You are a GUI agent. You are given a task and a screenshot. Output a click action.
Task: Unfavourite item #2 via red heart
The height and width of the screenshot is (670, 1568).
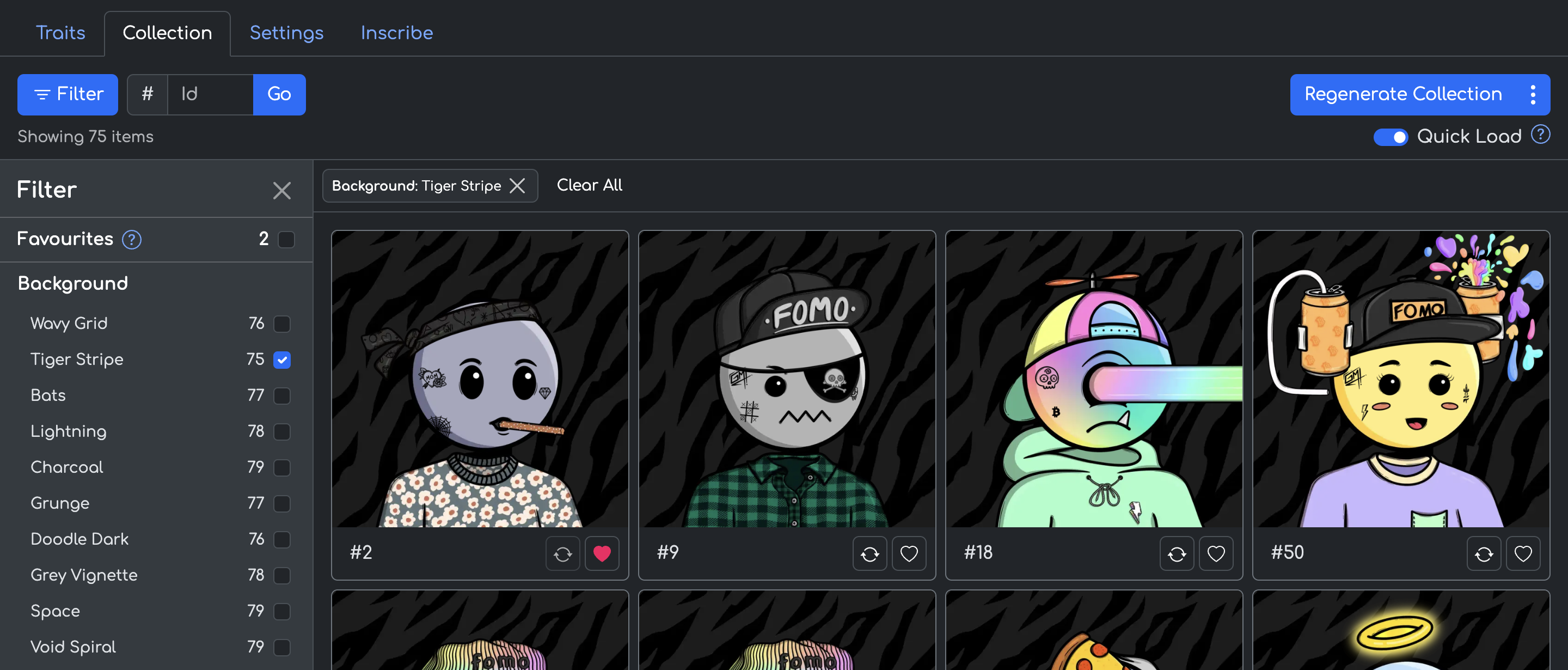tap(602, 553)
